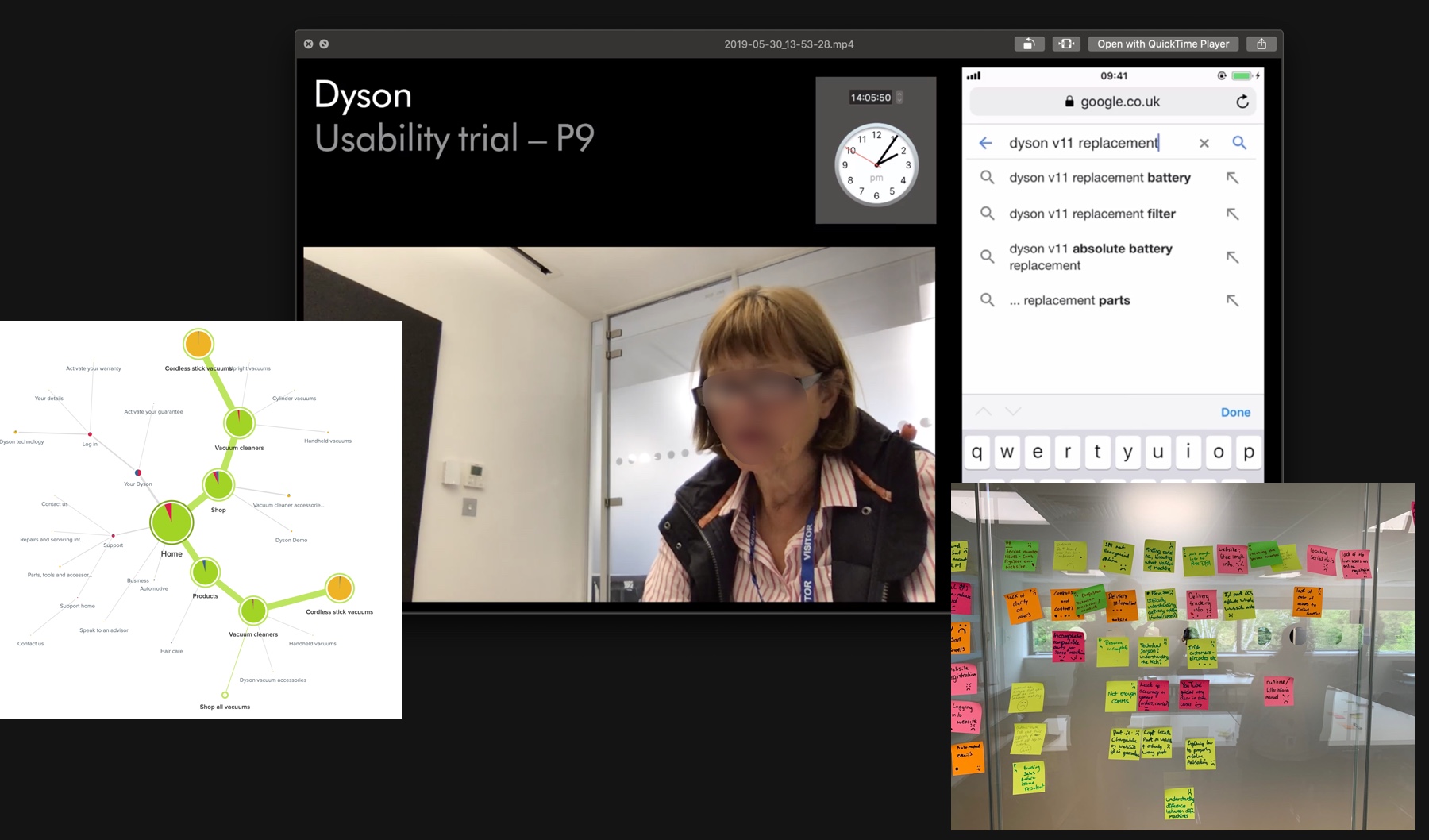Tap the padlock icon beside google.co.uk
This screenshot has width=1429, height=840.
(x=1069, y=102)
